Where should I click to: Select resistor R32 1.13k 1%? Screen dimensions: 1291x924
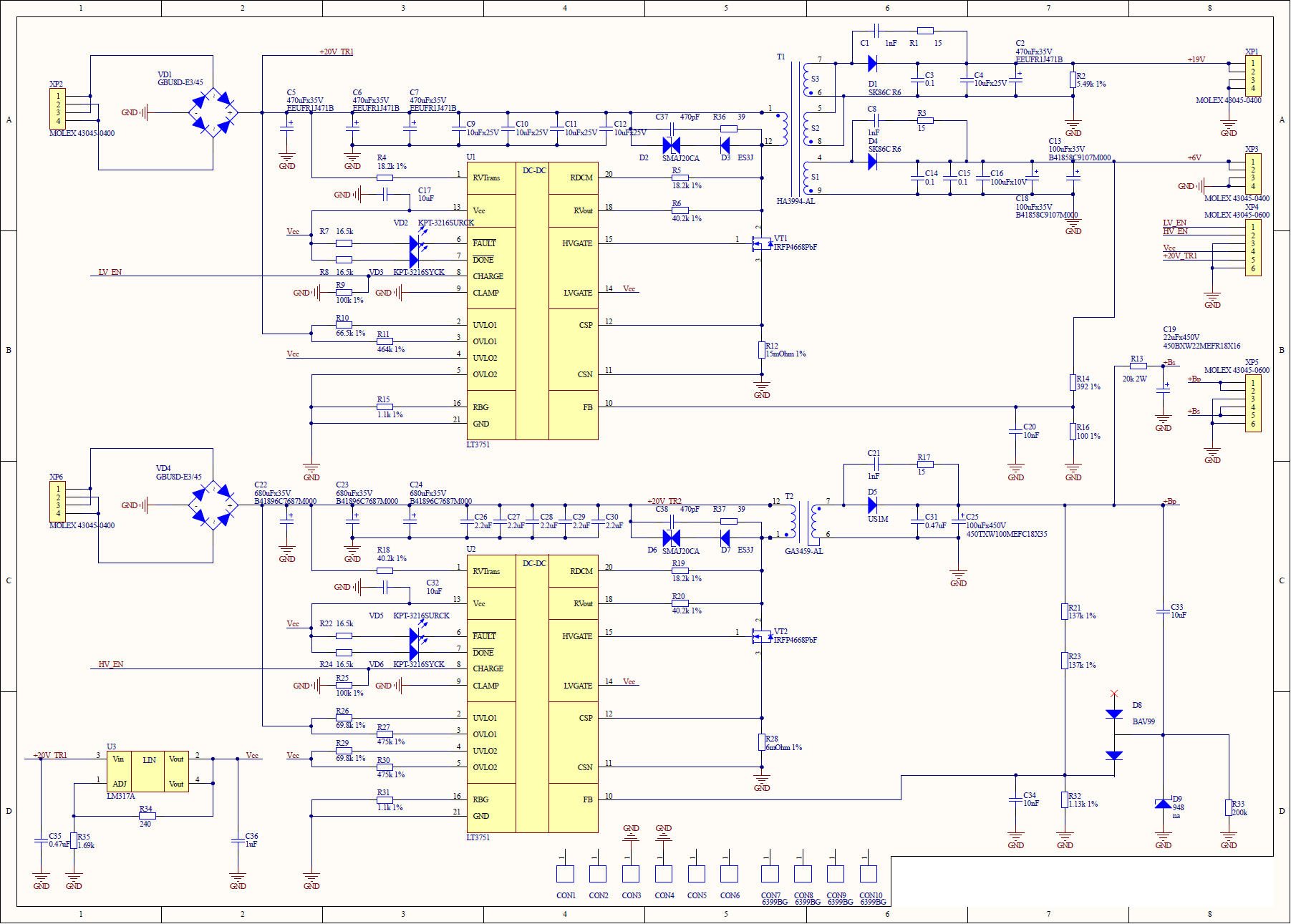1065,799
